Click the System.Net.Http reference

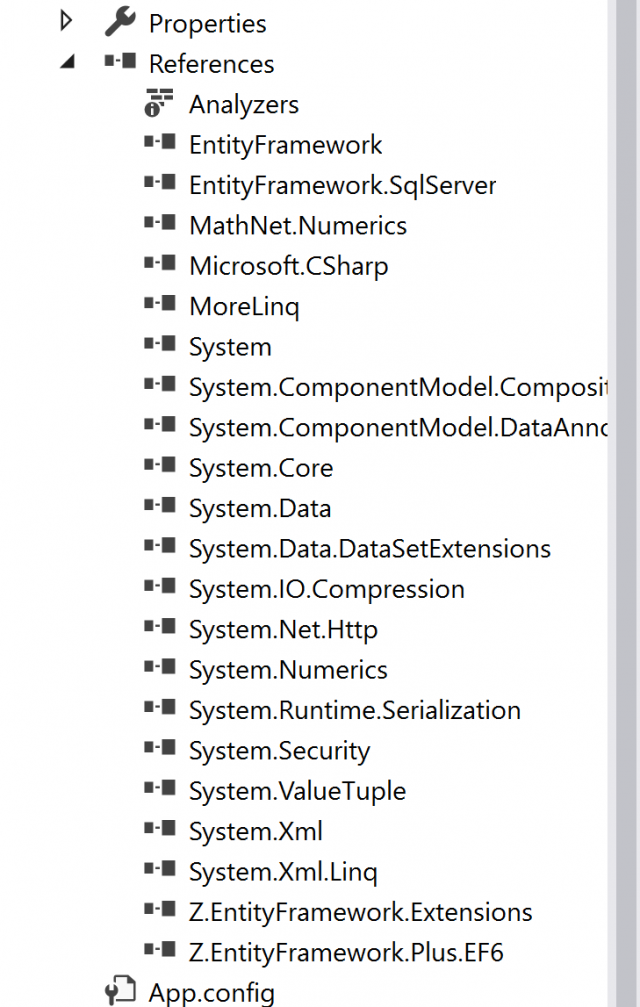(x=283, y=629)
